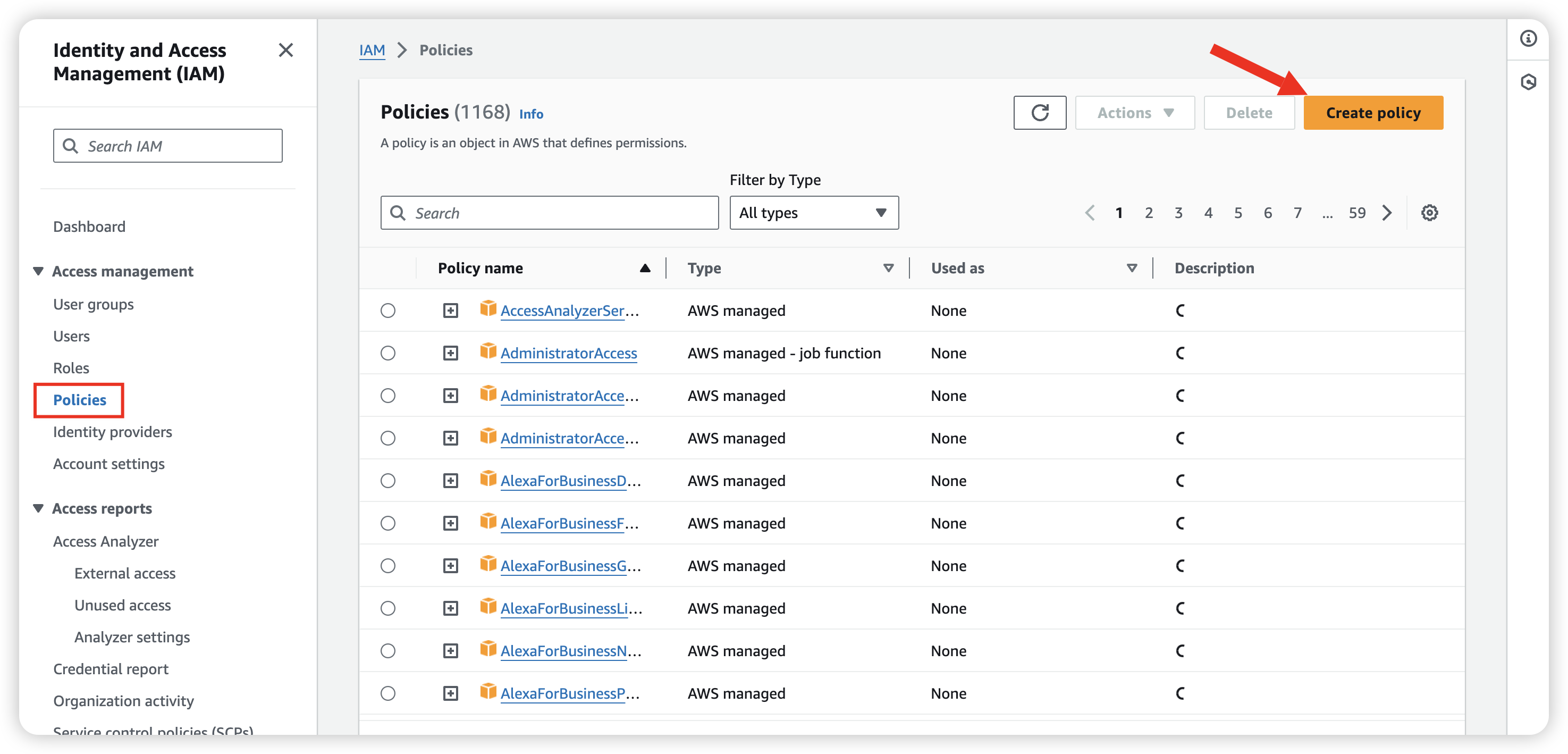
Task: Open Credential report in the sidebar
Action: [x=111, y=669]
